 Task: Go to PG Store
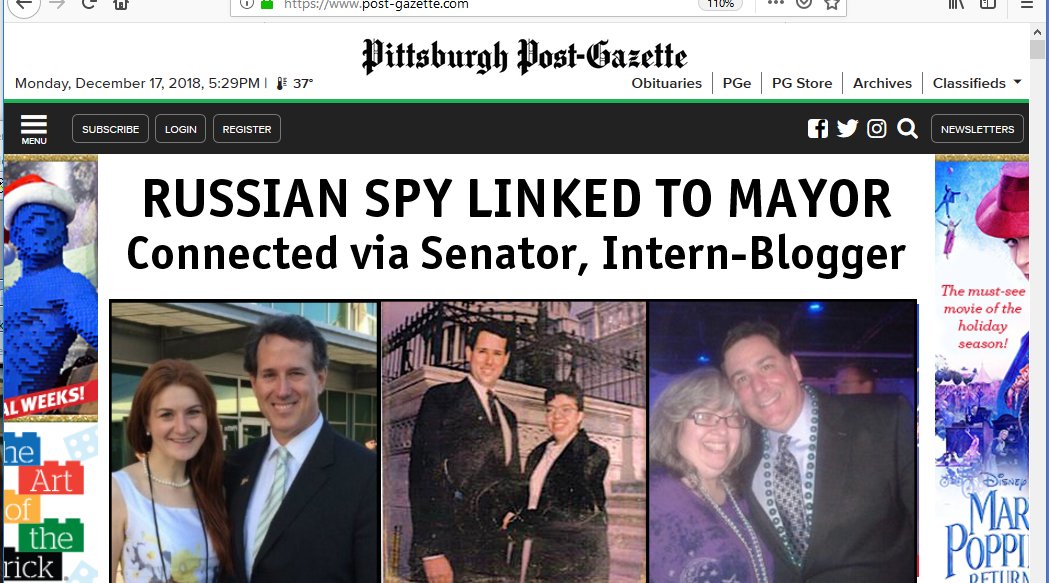pos(801,83)
